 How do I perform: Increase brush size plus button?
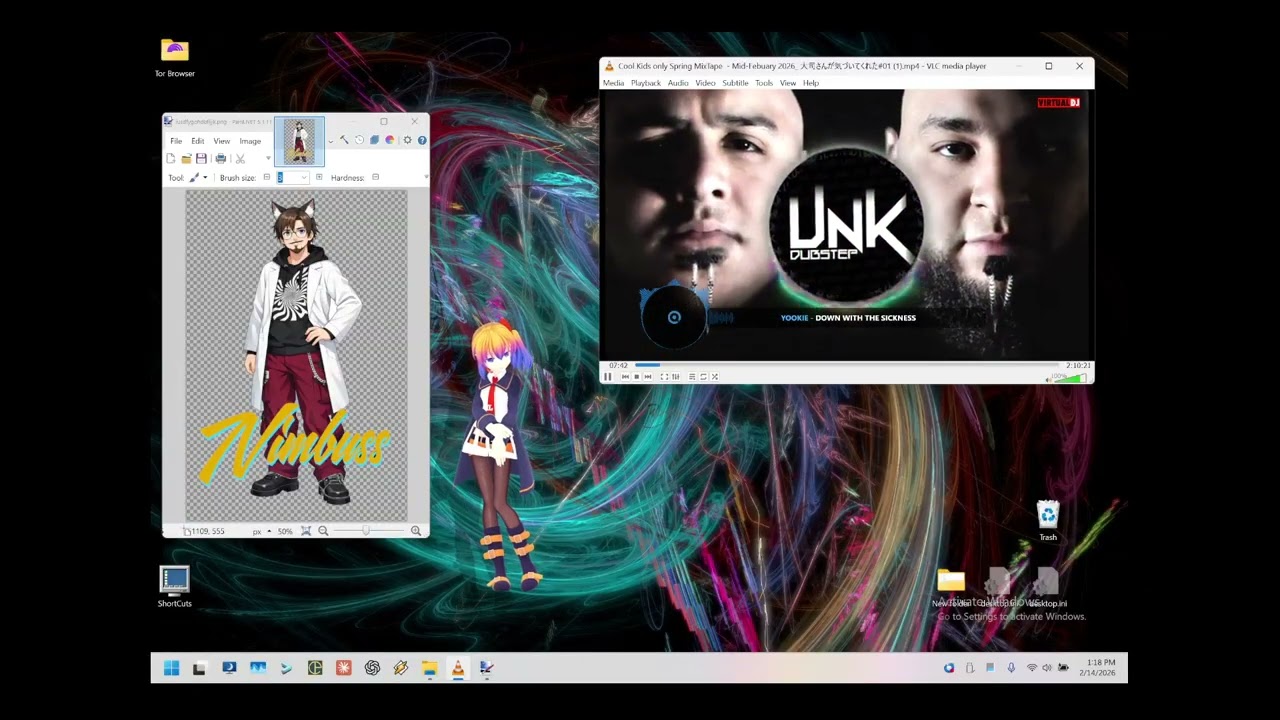319,177
